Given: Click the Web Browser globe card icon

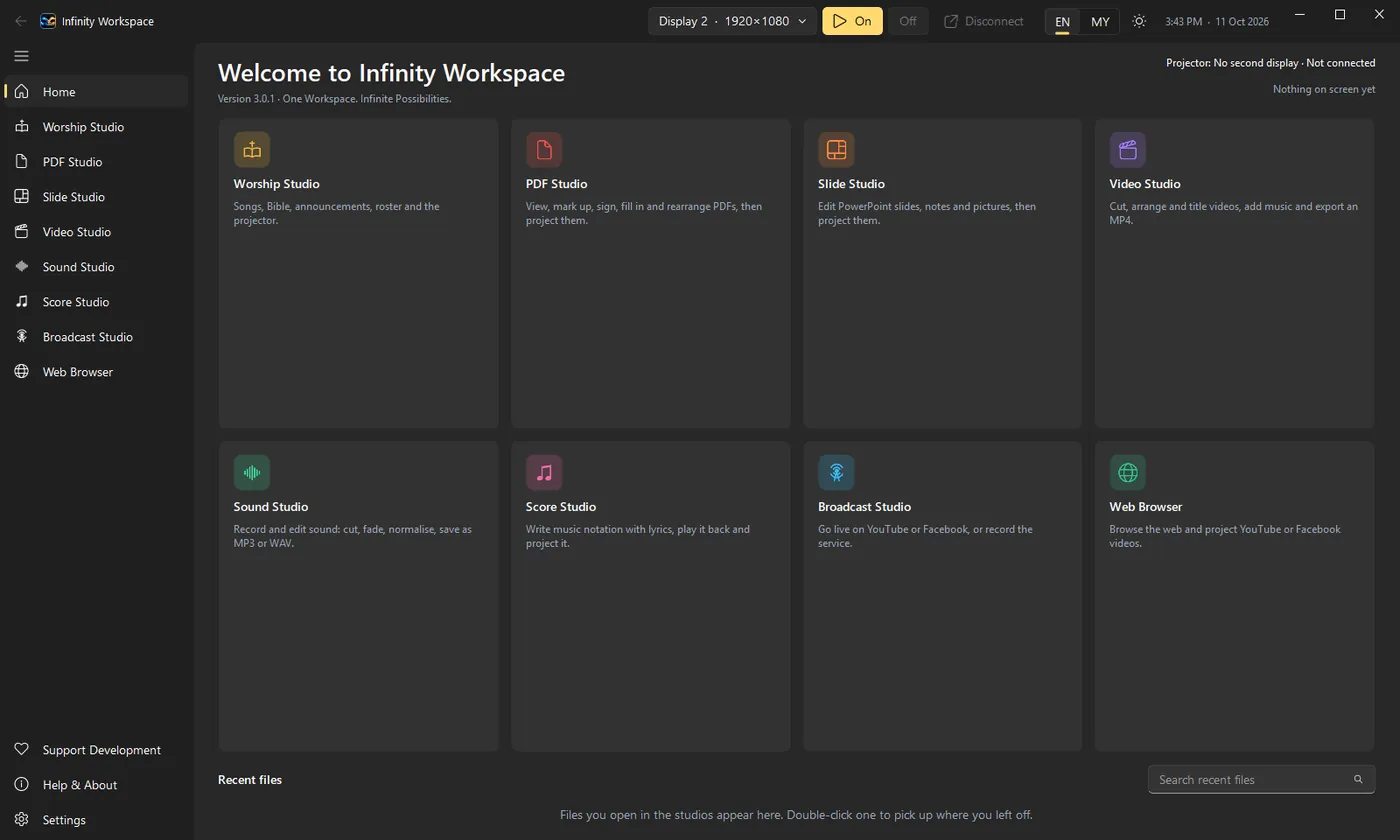Looking at the screenshot, I should (x=1128, y=472).
